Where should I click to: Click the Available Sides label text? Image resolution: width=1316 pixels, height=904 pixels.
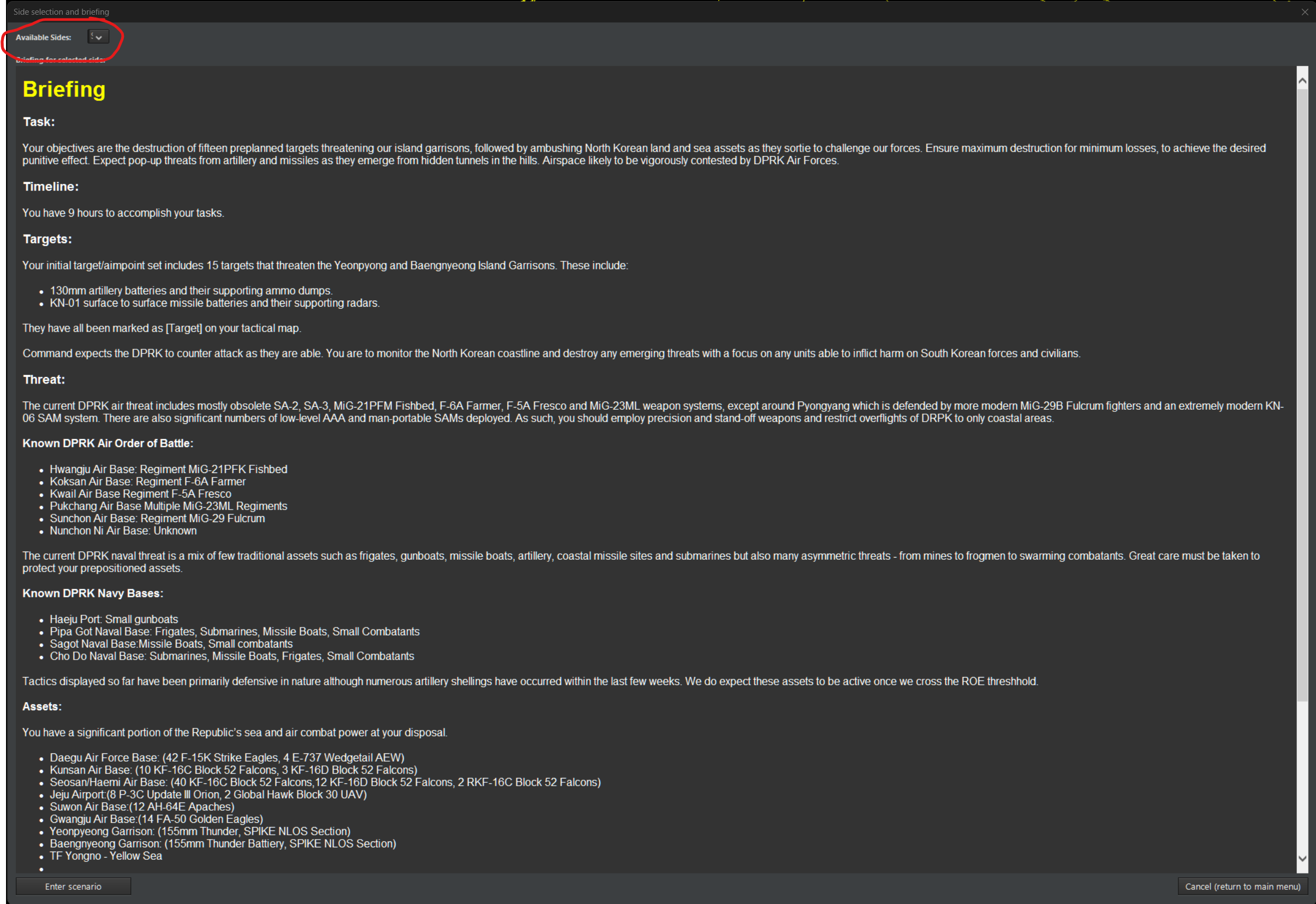(44, 38)
